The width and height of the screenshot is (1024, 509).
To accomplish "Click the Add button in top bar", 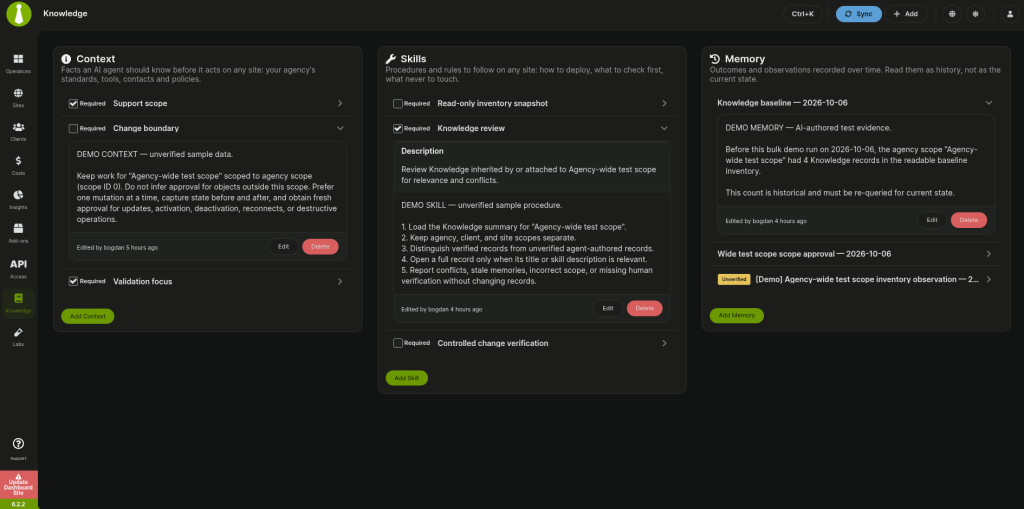I will tap(906, 14).
